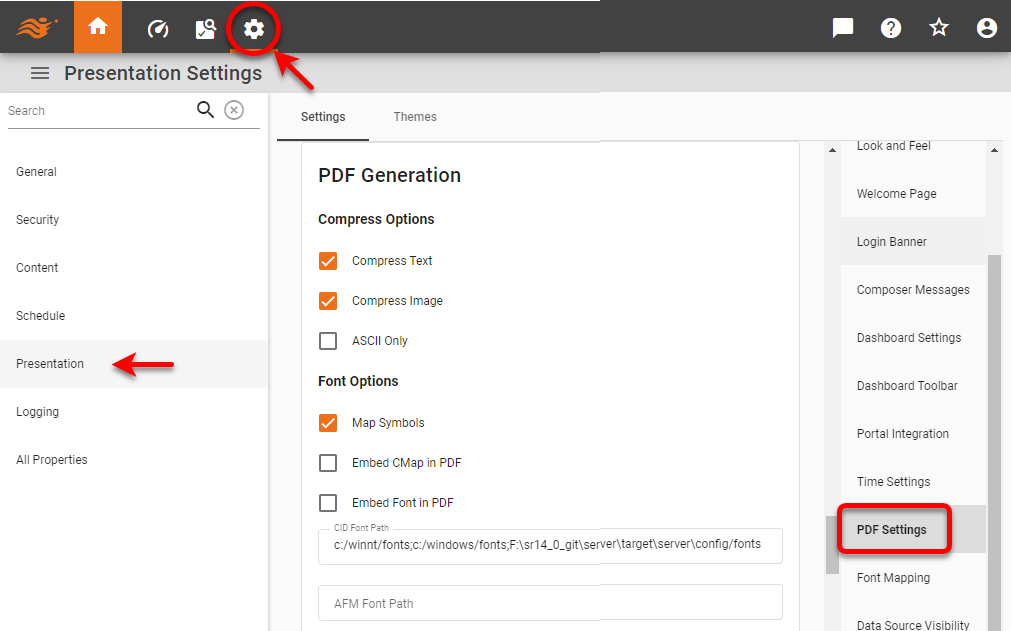The width and height of the screenshot is (1011, 631).
Task: Click the hamburger menu next to Presentation Settings
Action: point(39,72)
